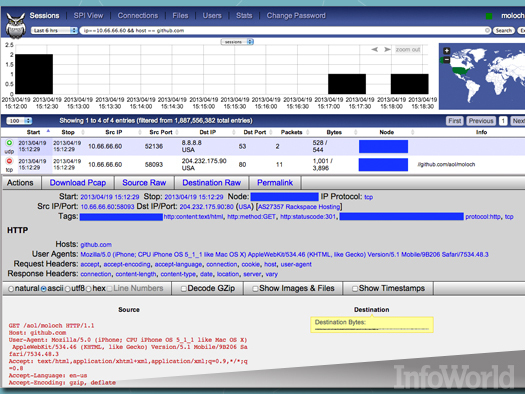This screenshot has height=394, width=525.
Task: Open the Permalink link
Action: point(275,183)
